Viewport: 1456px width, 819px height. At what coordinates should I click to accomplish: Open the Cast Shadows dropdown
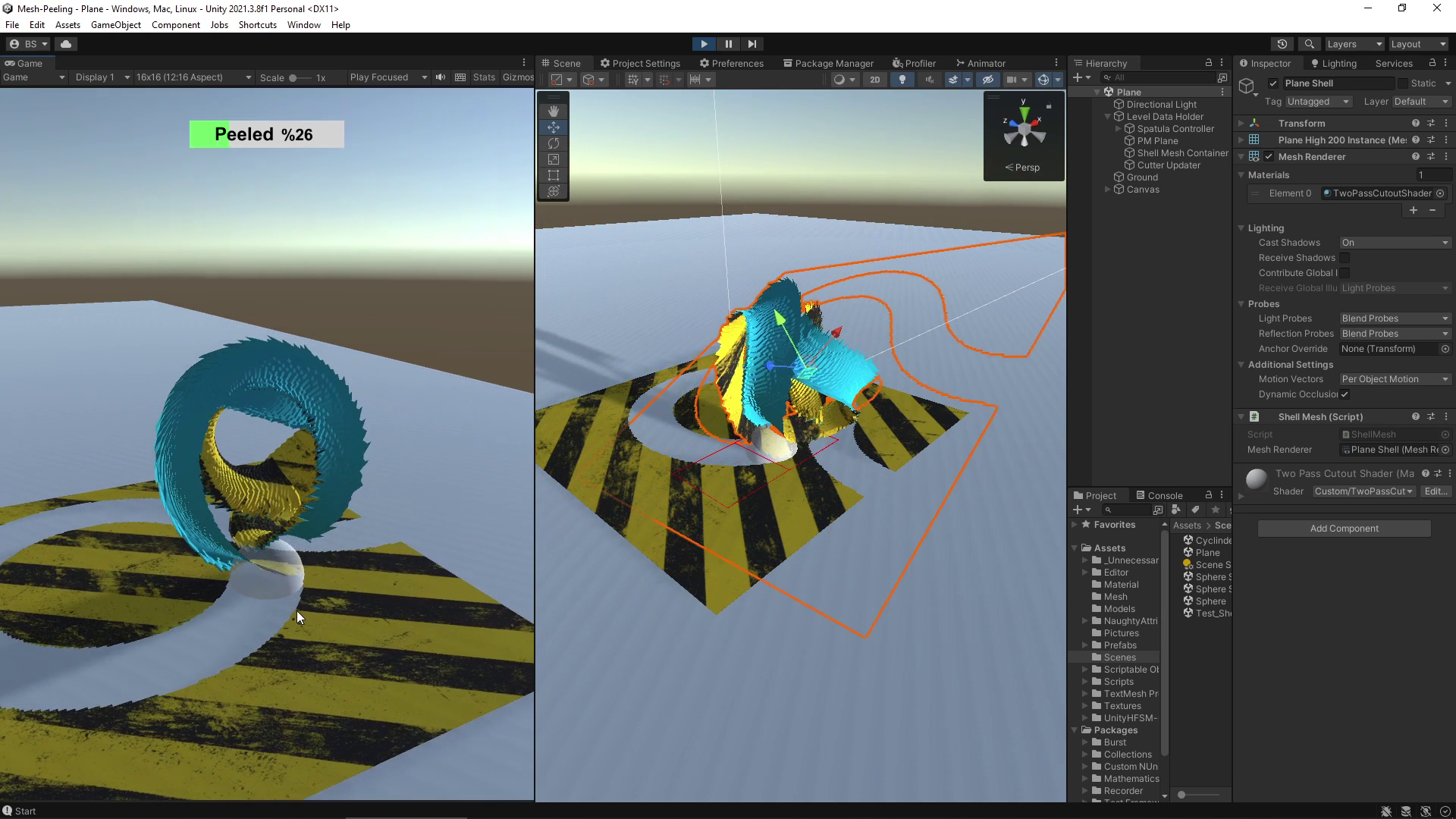[1395, 243]
